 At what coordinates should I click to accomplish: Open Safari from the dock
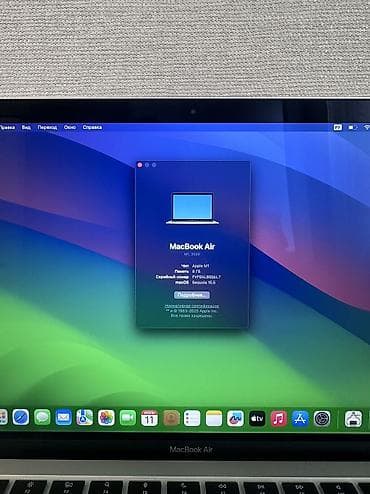tap(21, 417)
